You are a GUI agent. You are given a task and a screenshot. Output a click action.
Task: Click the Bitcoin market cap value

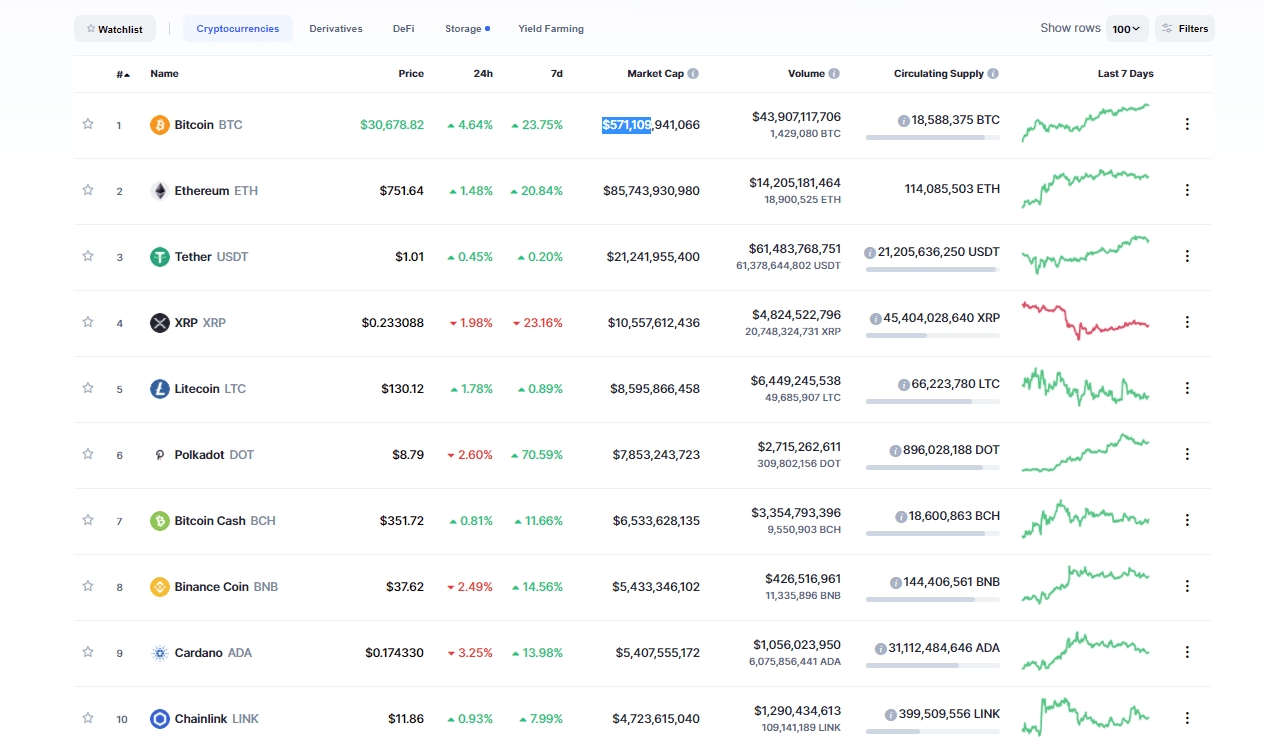pos(651,125)
